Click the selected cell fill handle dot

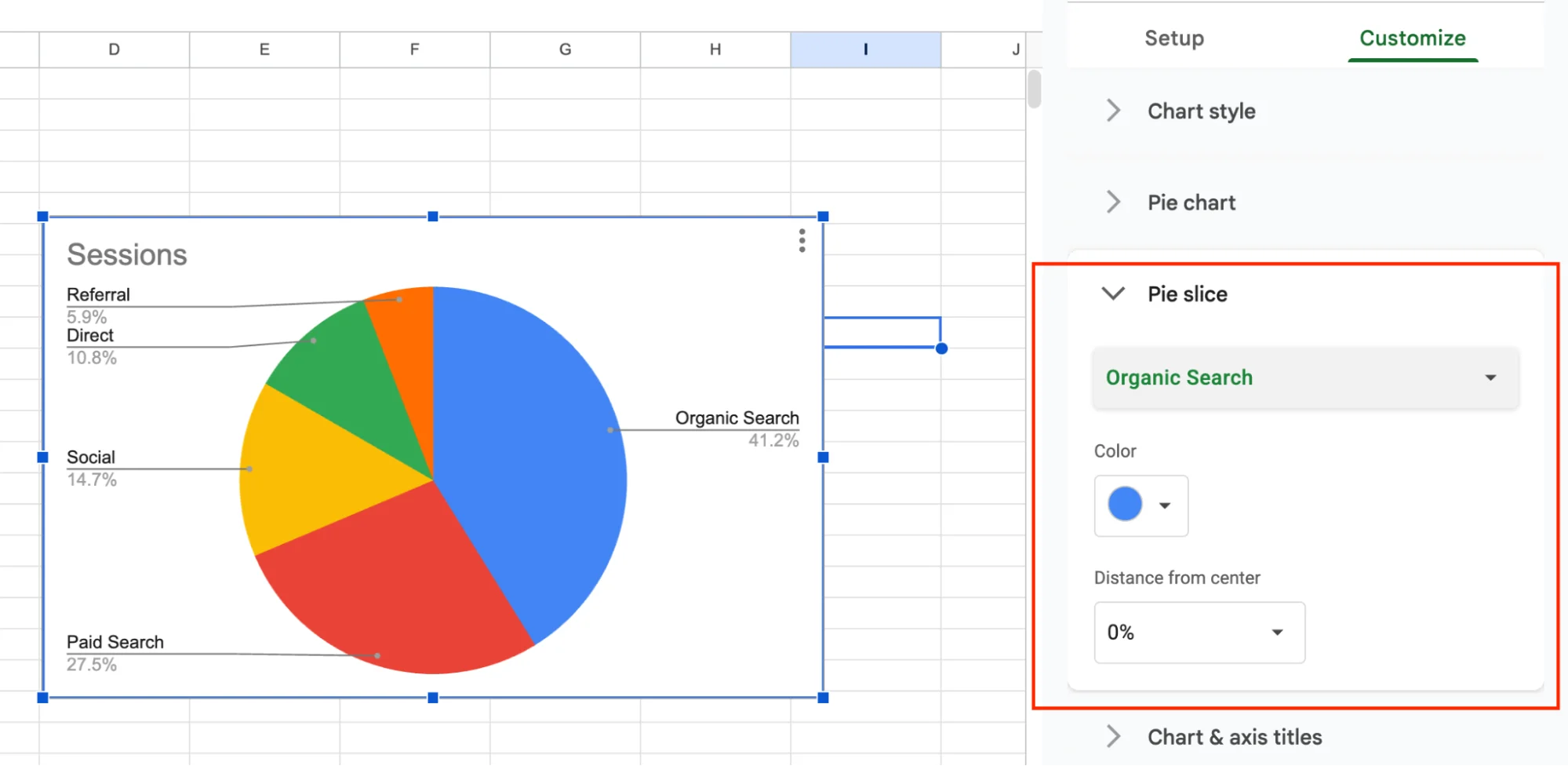[941, 348]
